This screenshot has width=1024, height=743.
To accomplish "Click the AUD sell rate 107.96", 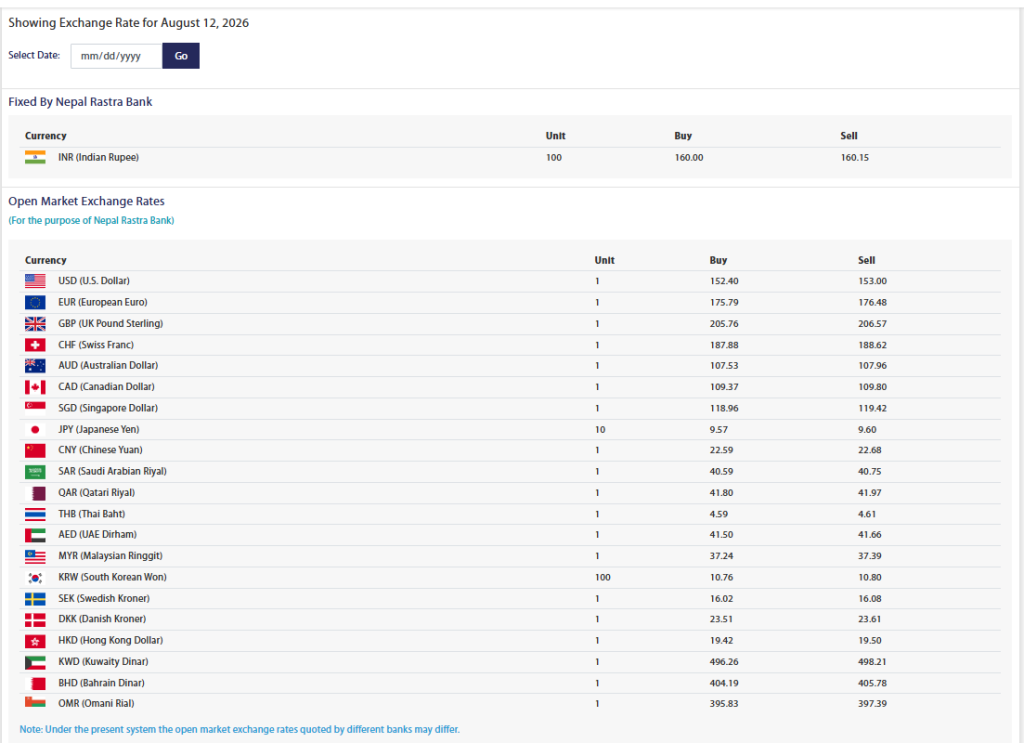I will click(x=872, y=366).
